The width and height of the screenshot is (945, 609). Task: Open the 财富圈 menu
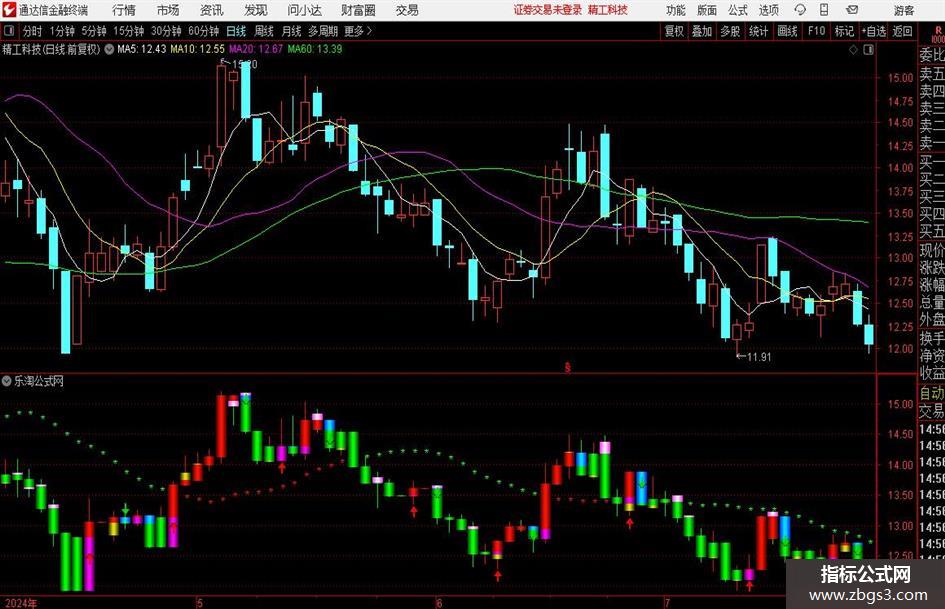[358, 10]
